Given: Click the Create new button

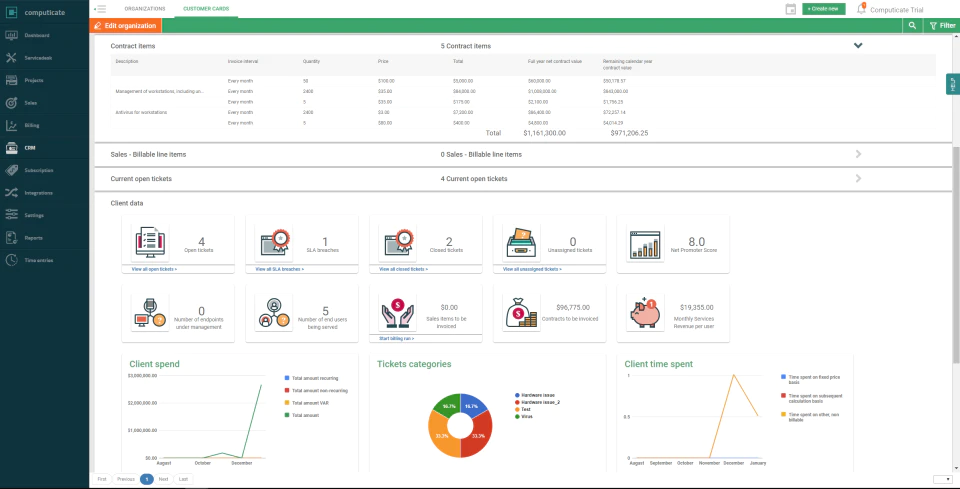Looking at the screenshot, I should click(823, 9).
